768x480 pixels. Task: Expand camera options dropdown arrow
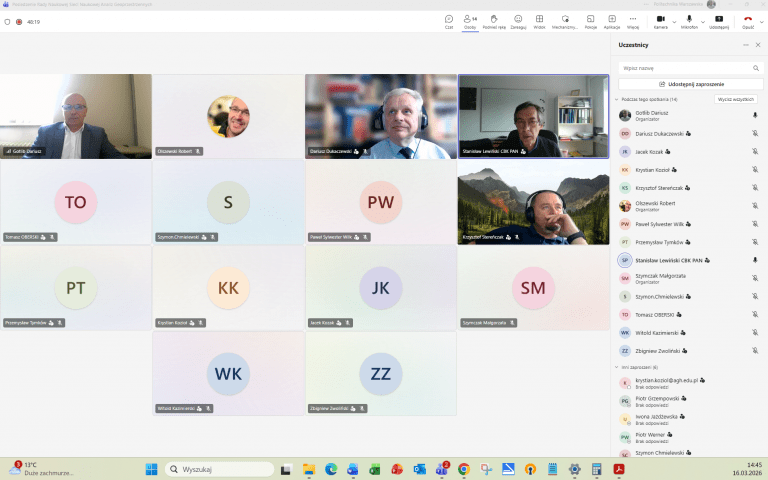(x=674, y=22)
